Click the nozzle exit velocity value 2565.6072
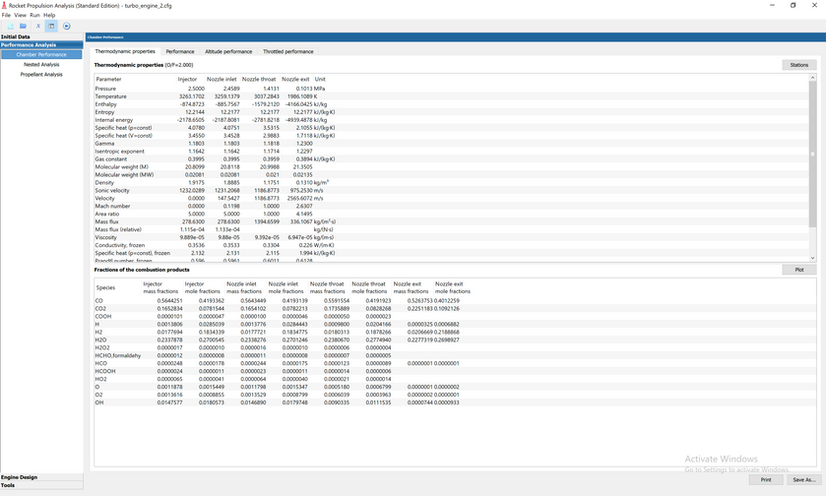This screenshot has width=826, height=496. tap(300, 198)
